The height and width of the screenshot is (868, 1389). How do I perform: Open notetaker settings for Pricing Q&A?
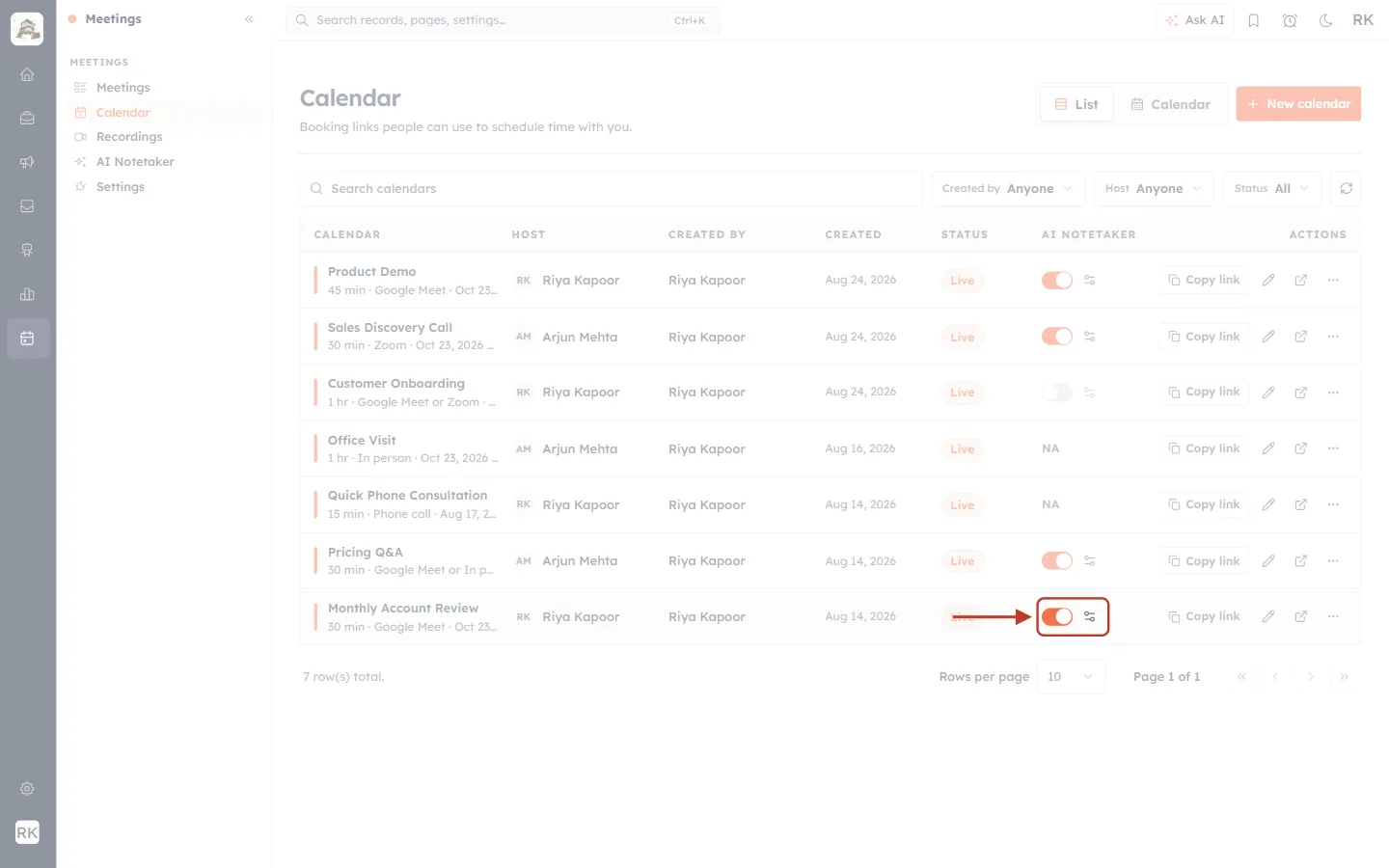[1089, 560]
